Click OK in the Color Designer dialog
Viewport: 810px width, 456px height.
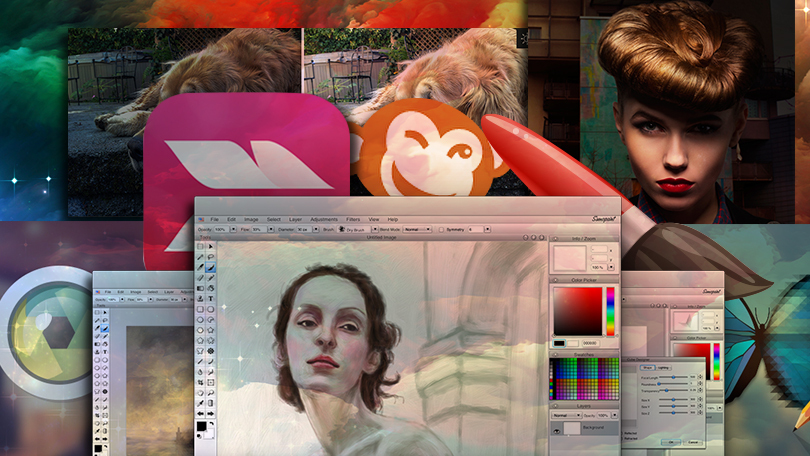(671, 440)
